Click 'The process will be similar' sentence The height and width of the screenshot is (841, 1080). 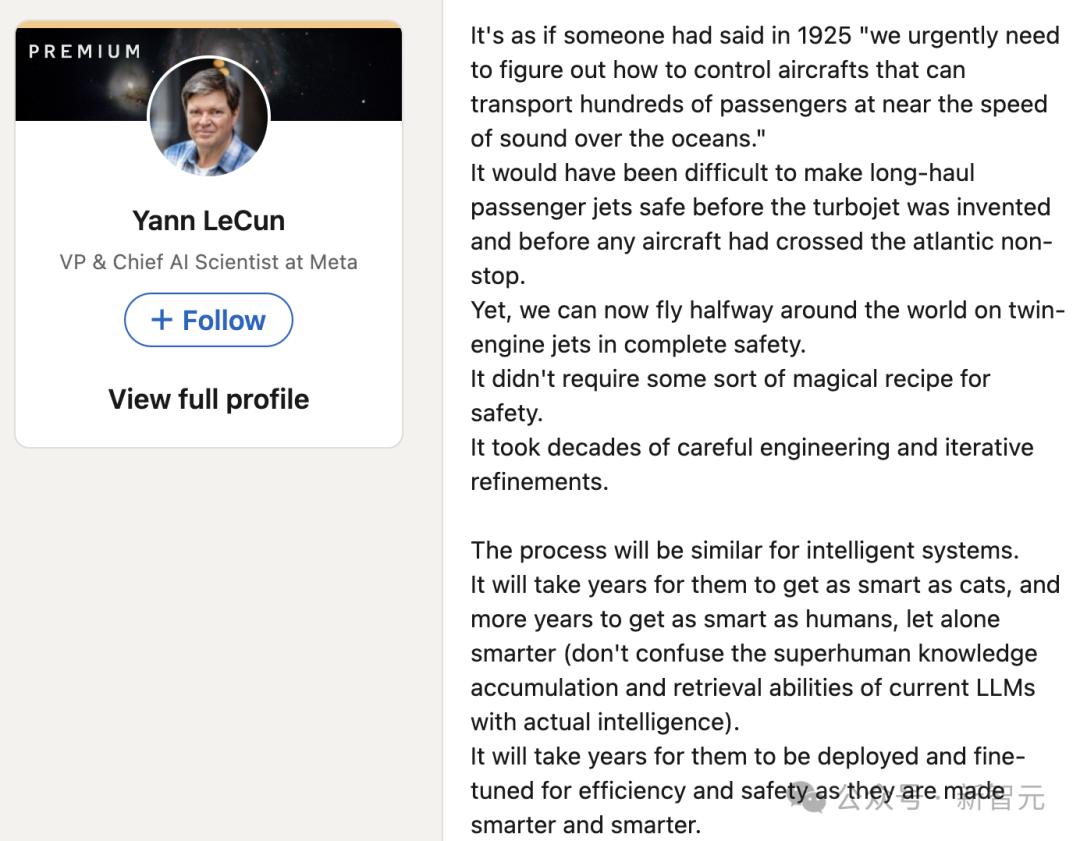tap(744, 550)
